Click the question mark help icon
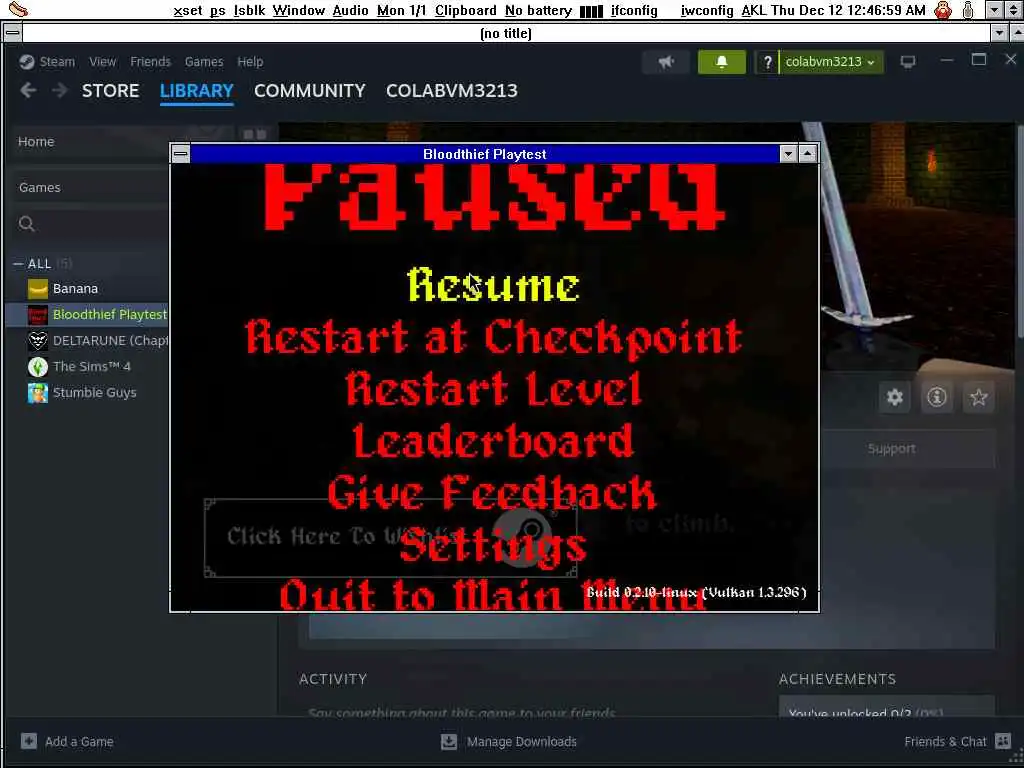1024x768 pixels. pyautogui.click(x=767, y=62)
